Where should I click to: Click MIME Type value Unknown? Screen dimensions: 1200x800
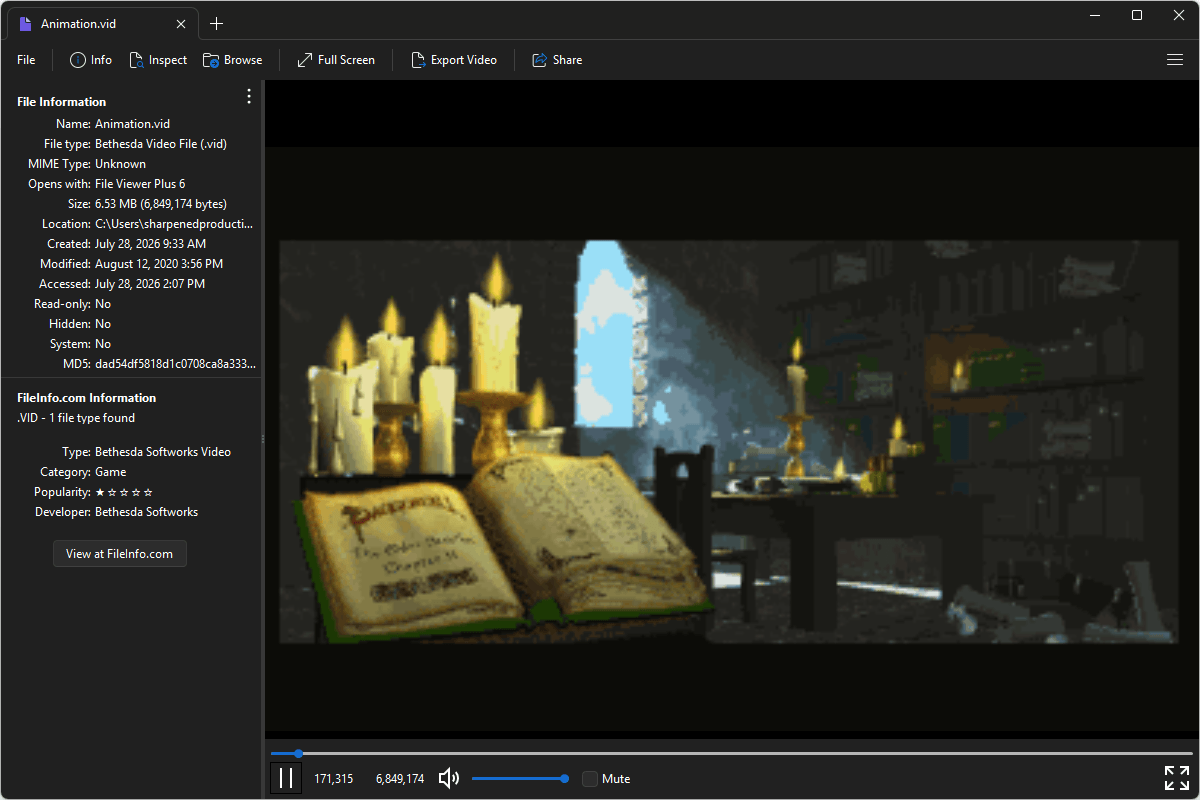[120, 164]
